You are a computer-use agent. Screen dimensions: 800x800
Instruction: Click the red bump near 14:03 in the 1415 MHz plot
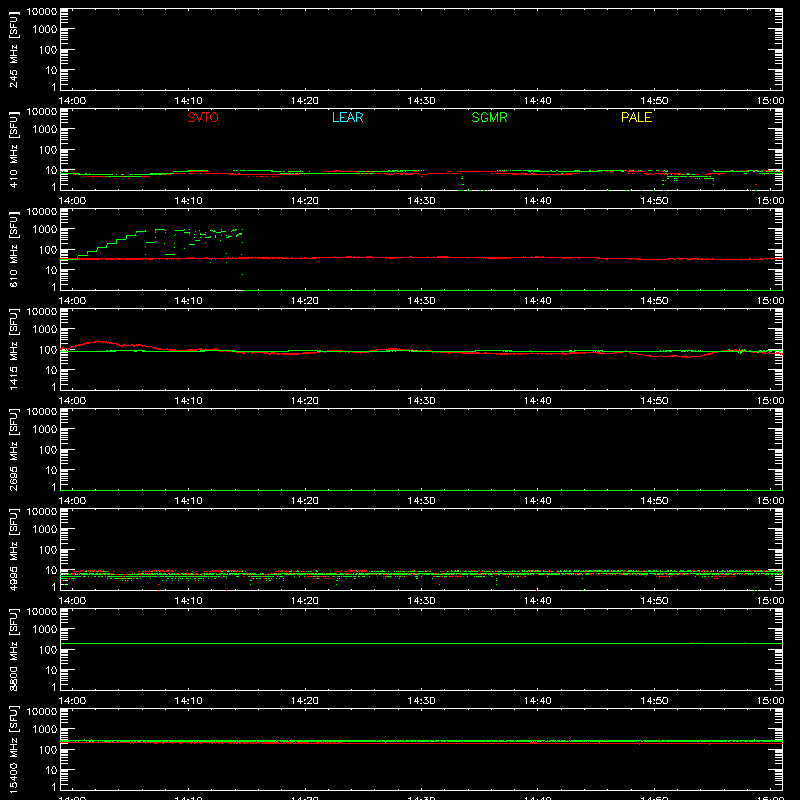click(101, 342)
